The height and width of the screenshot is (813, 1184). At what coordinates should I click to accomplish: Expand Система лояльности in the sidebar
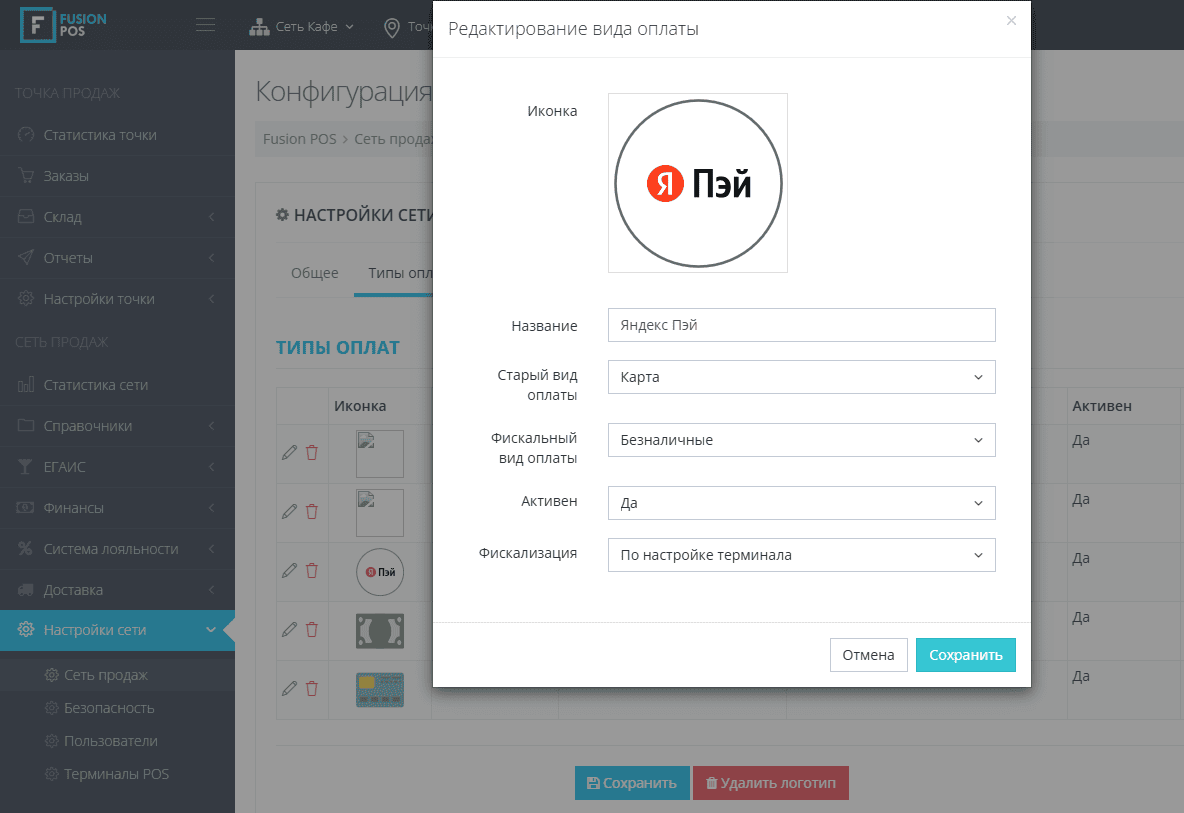(x=117, y=549)
